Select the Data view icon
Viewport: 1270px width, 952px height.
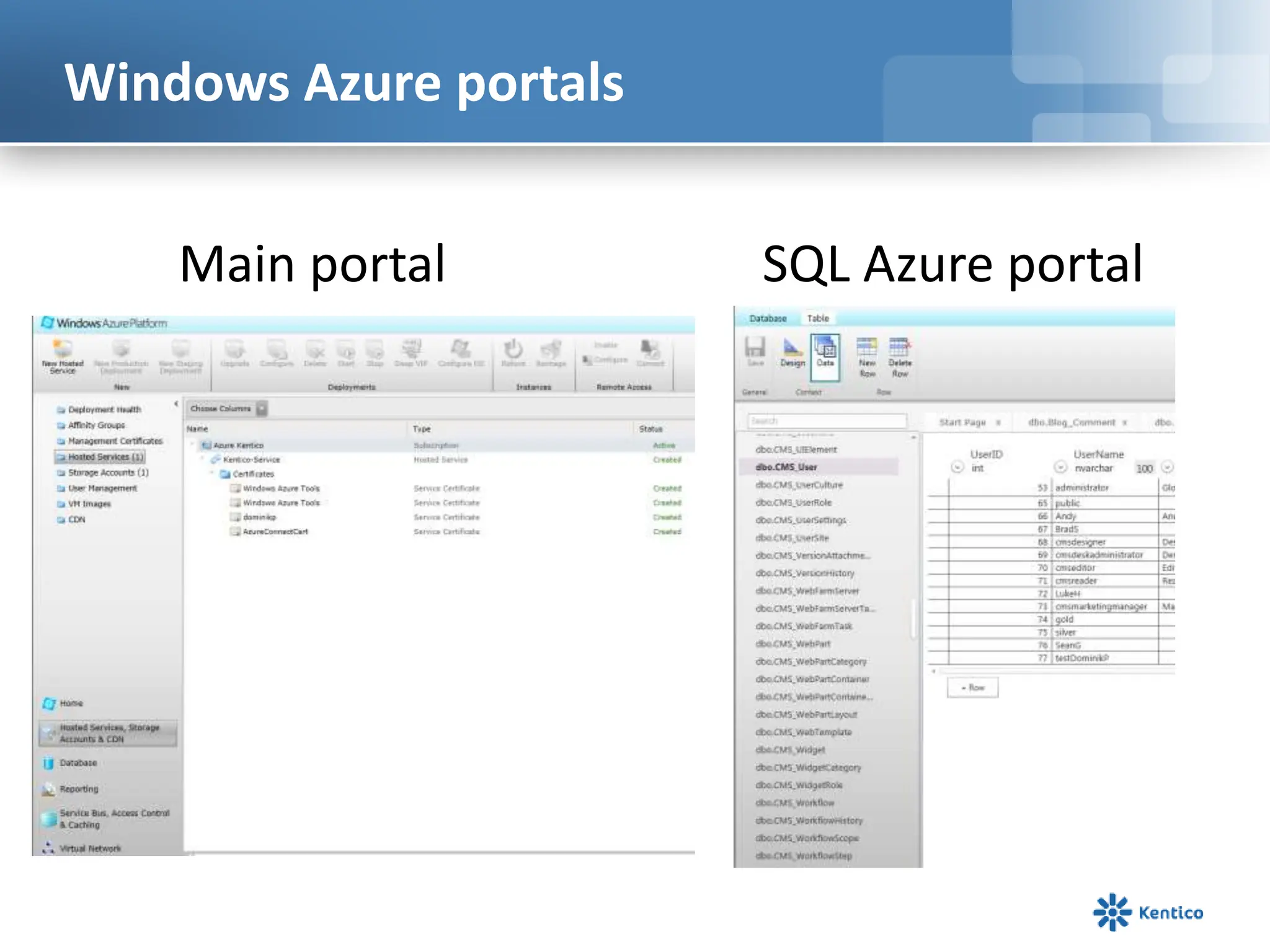click(825, 356)
